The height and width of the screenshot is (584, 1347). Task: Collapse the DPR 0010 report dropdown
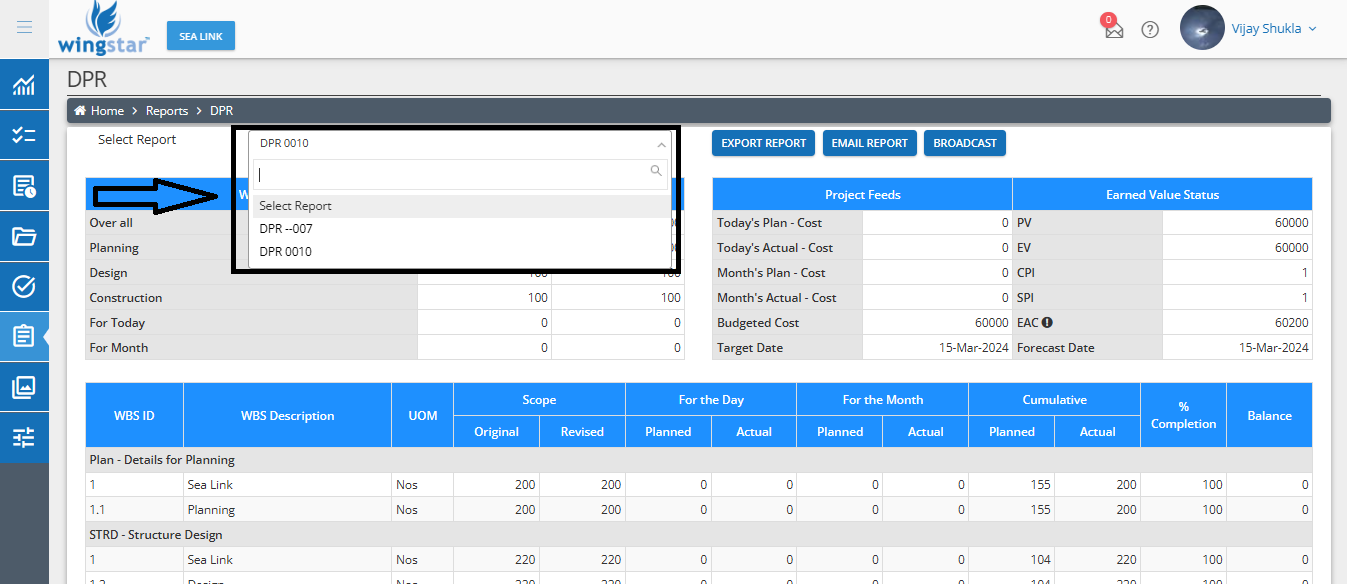[460, 143]
